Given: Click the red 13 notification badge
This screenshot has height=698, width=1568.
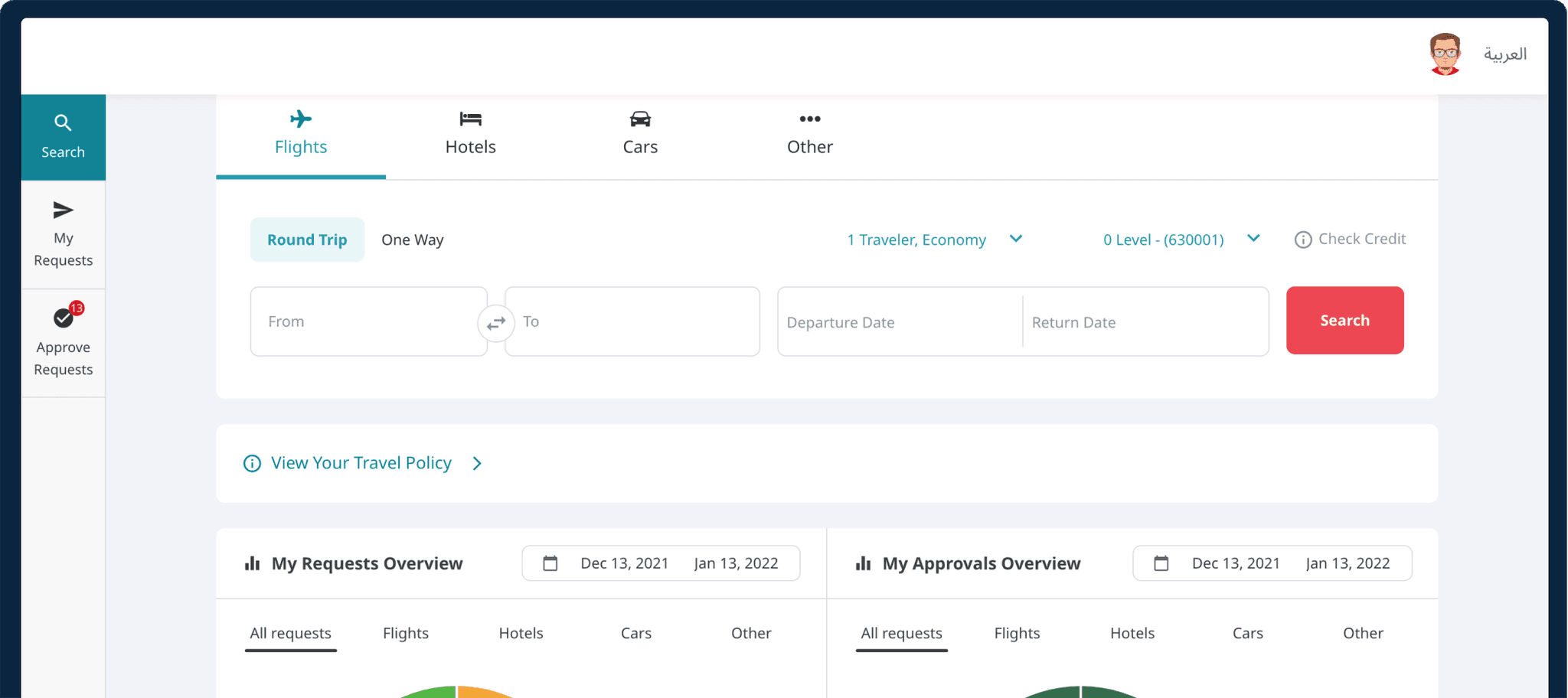Looking at the screenshot, I should point(77,308).
